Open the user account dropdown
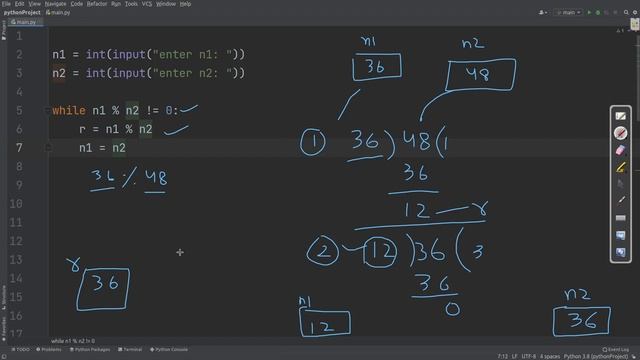 543,13
